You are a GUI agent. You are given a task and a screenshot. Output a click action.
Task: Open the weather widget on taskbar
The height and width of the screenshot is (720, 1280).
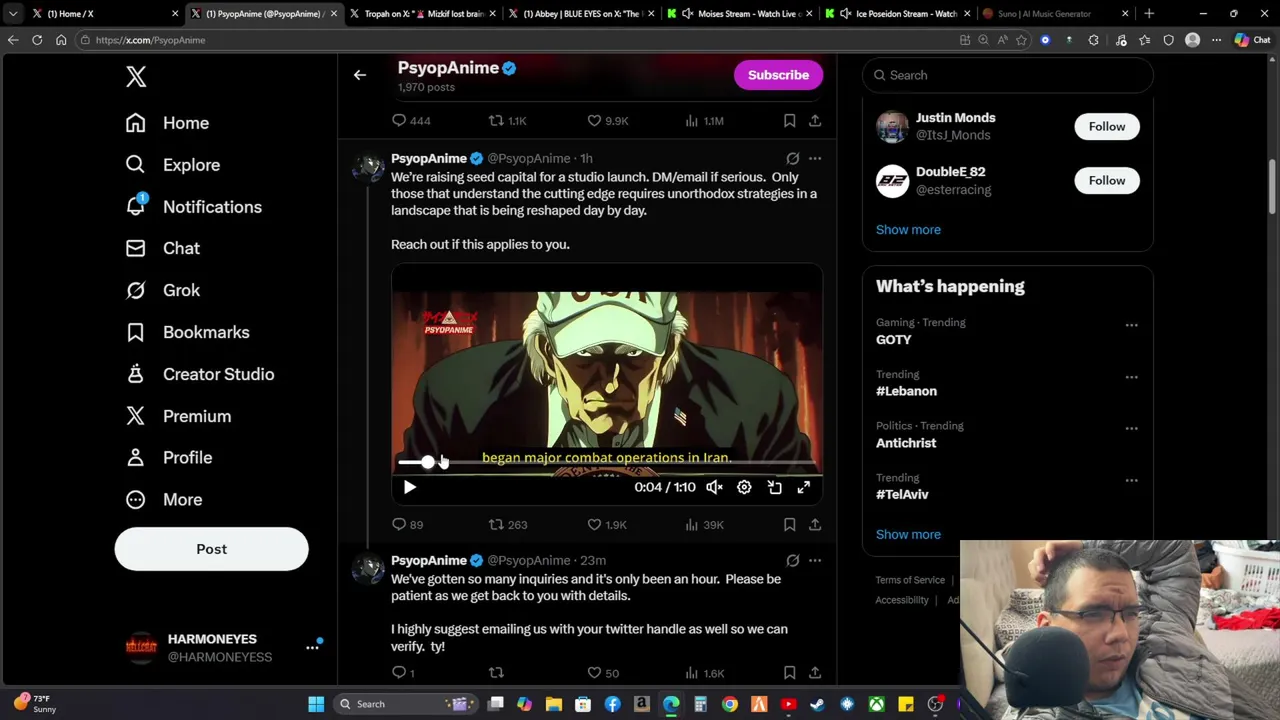pos(34,704)
